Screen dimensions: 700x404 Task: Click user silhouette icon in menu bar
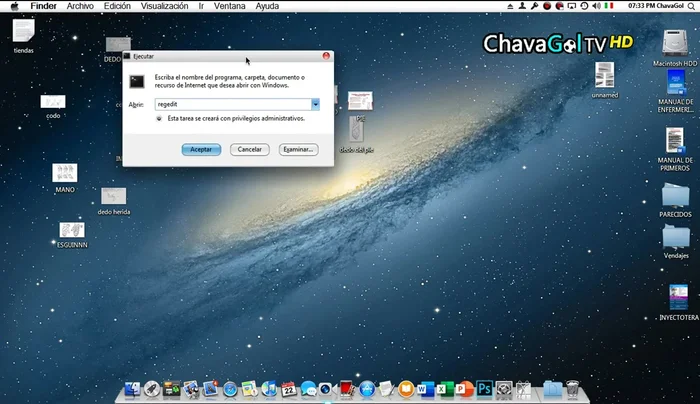click(522, 6)
